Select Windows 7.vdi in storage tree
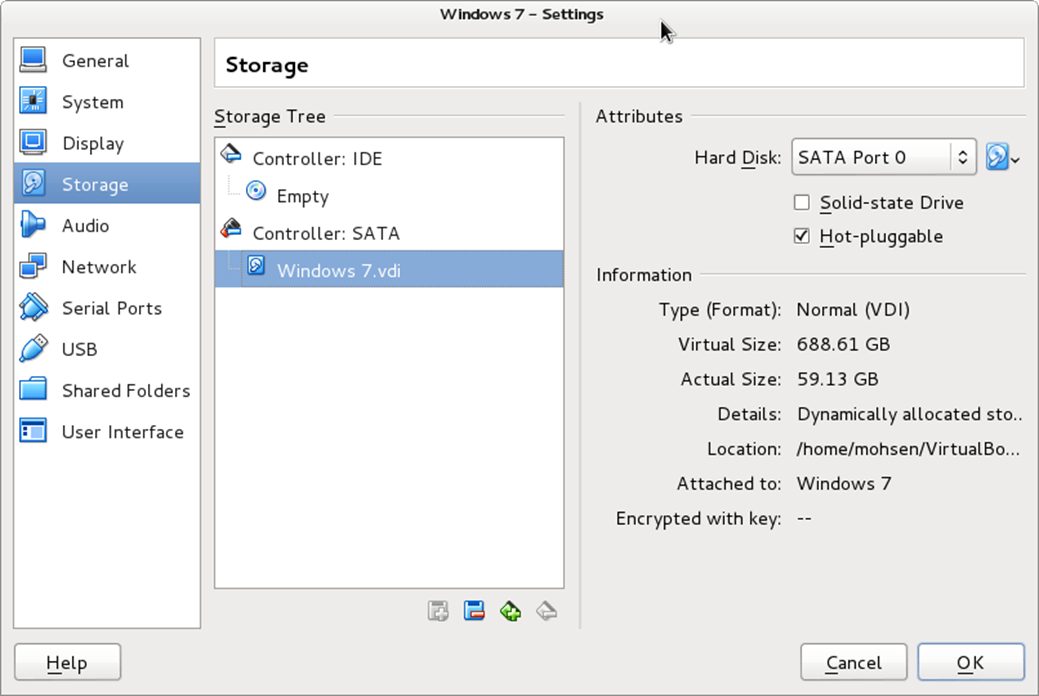Screen dimensions: 1039x696 click(338, 270)
